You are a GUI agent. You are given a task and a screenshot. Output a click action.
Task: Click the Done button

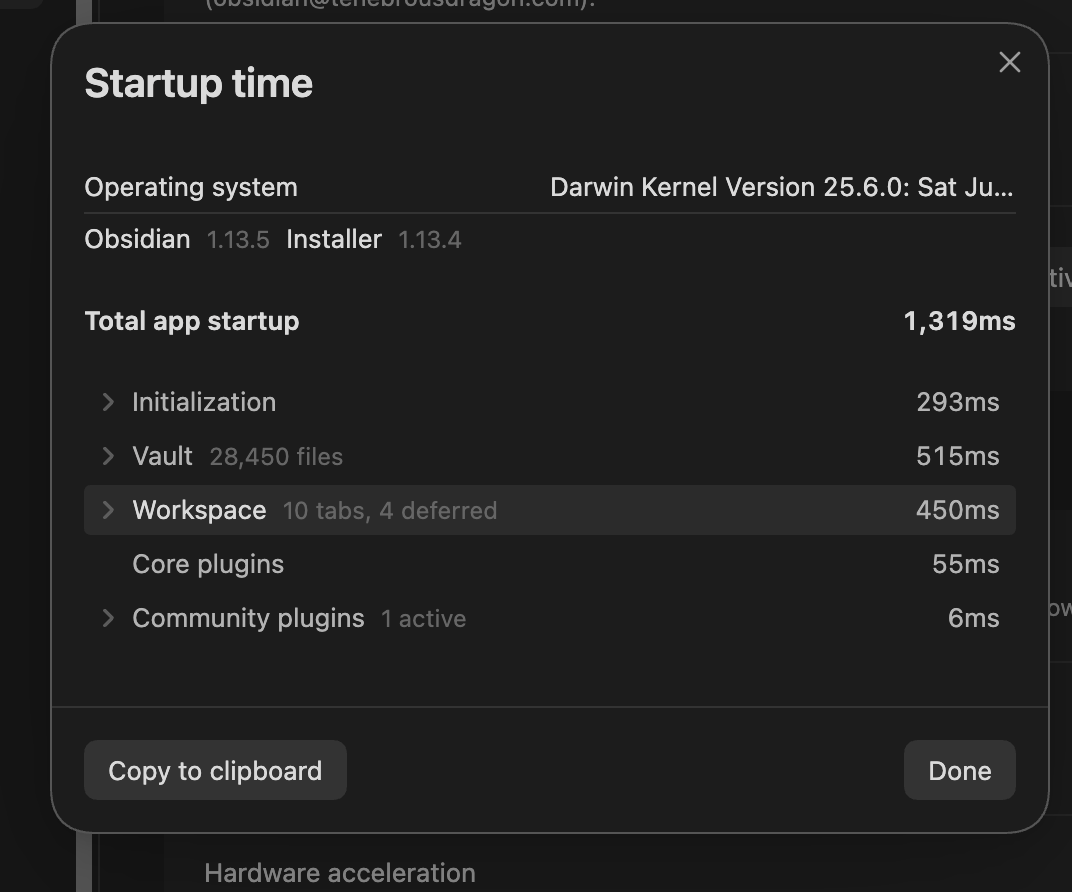click(x=959, y=770)
